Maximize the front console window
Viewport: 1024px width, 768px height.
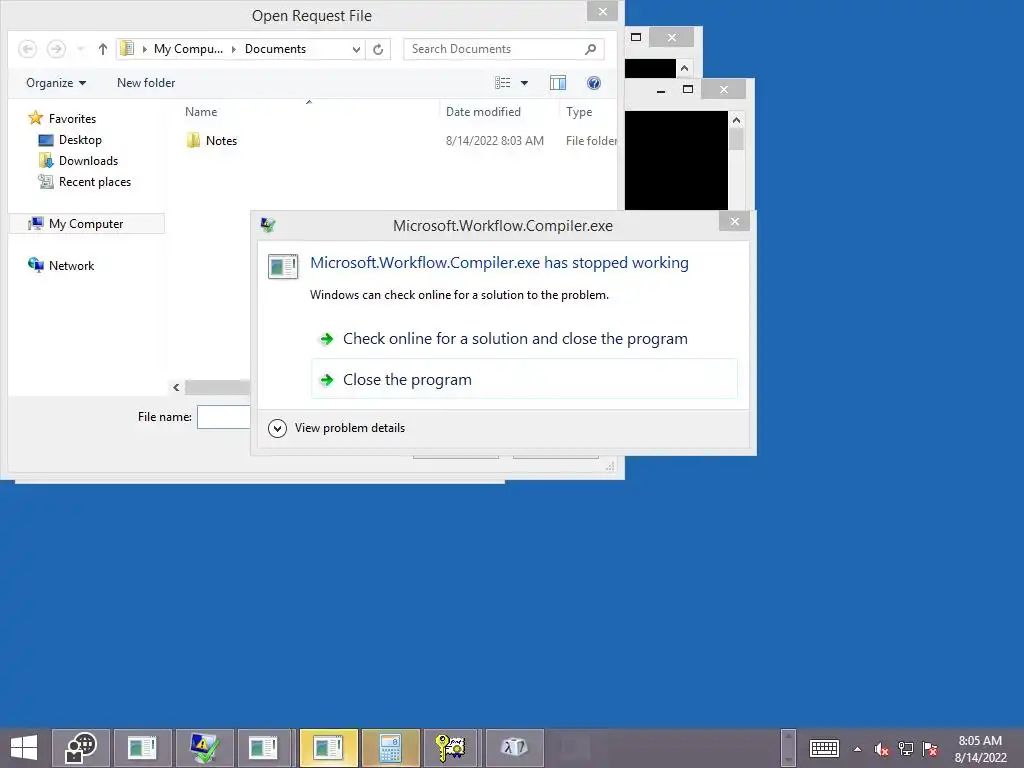click(688, 89)
